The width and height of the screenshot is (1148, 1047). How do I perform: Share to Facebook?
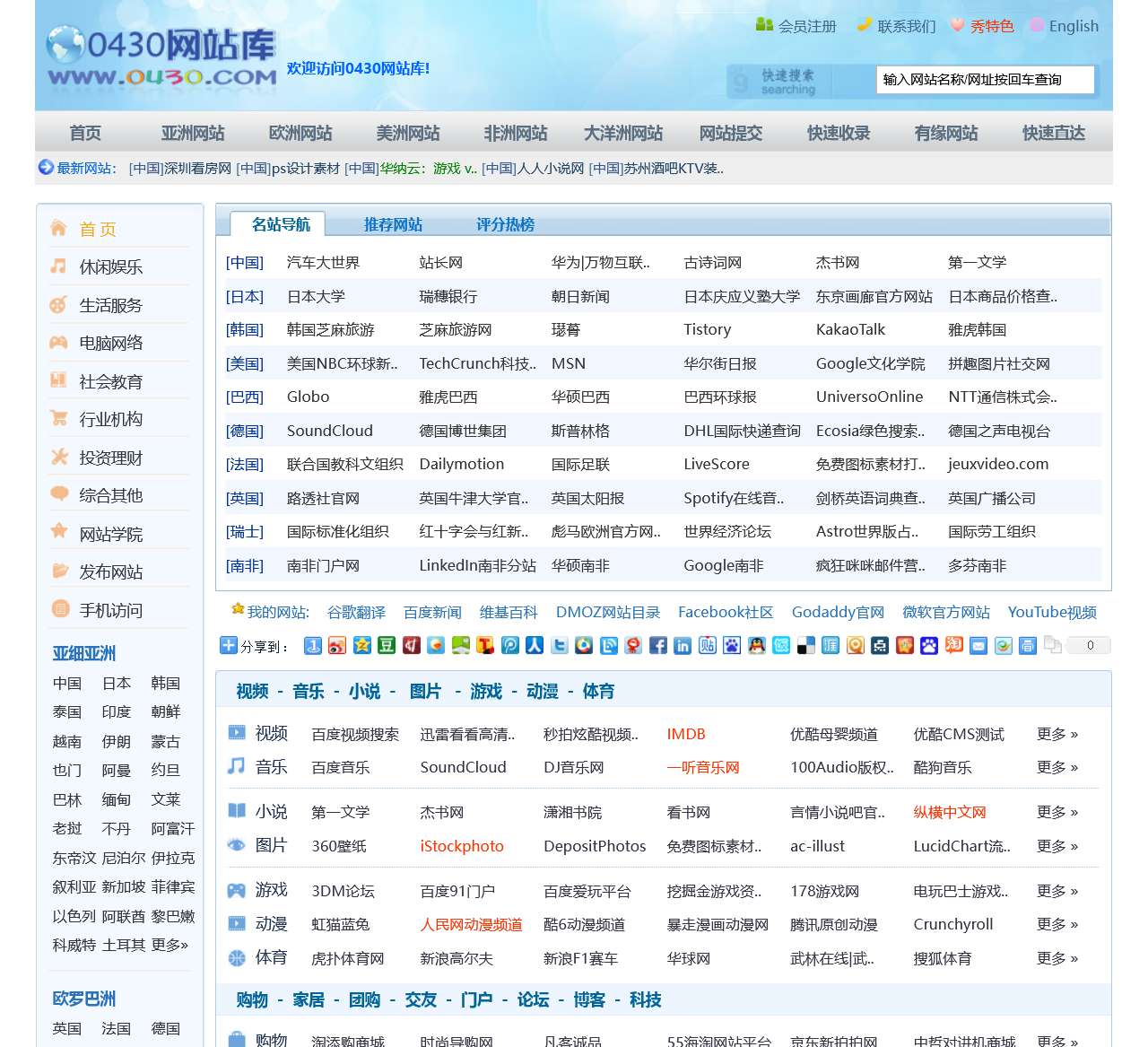pyautogui.click(x=657, y=645)
